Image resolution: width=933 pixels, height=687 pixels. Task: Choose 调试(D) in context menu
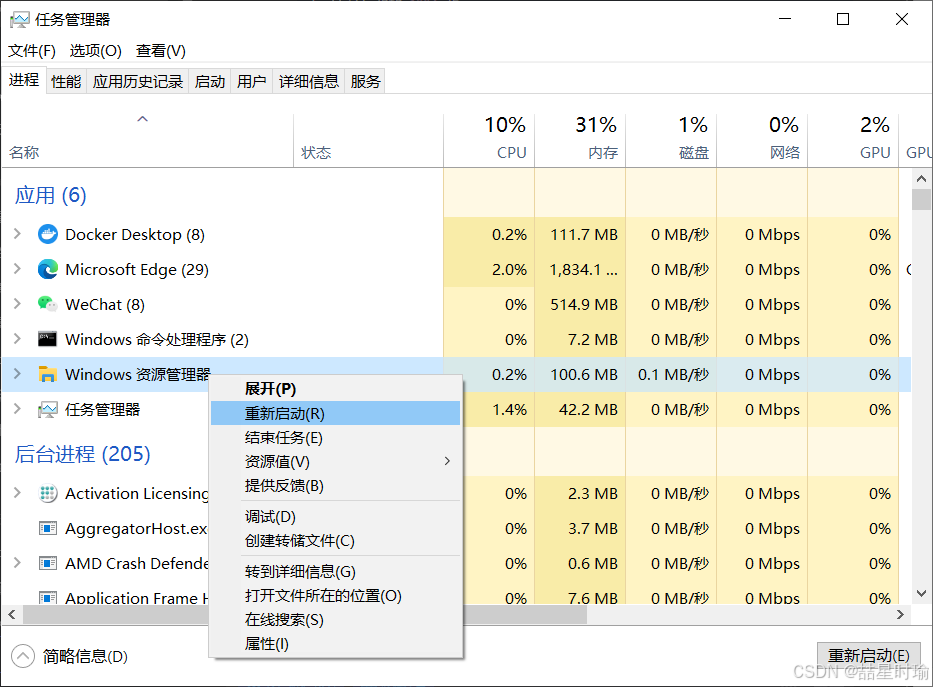click(336, 517)
